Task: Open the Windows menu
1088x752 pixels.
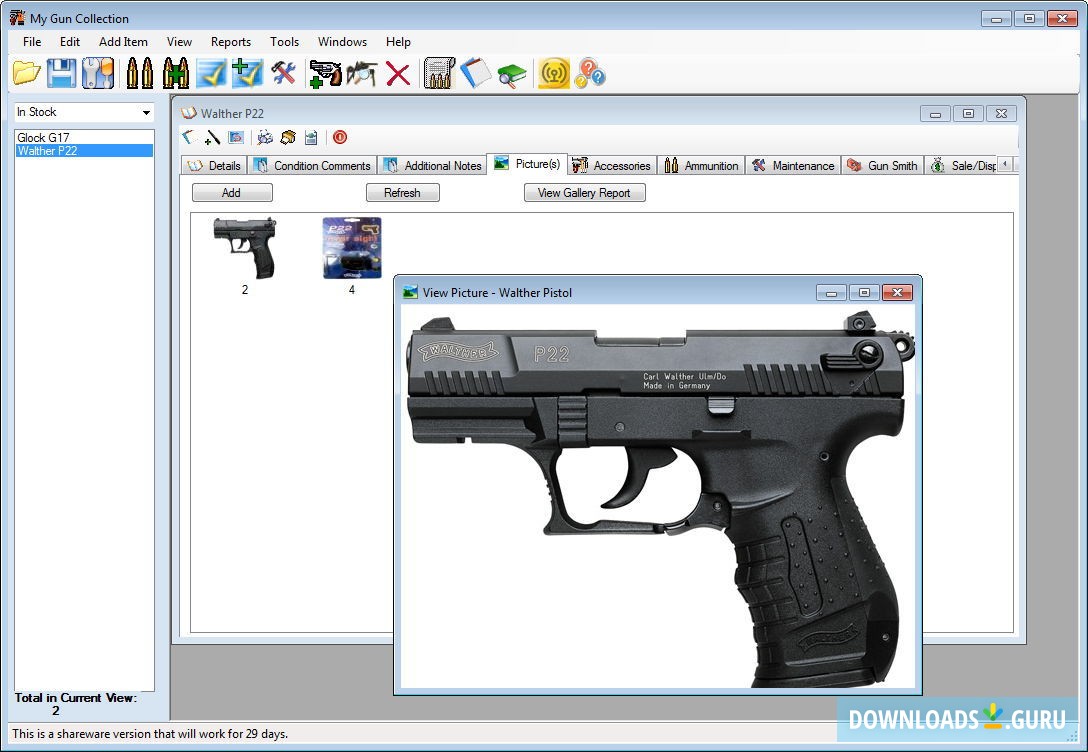Action: click(342, 42)
